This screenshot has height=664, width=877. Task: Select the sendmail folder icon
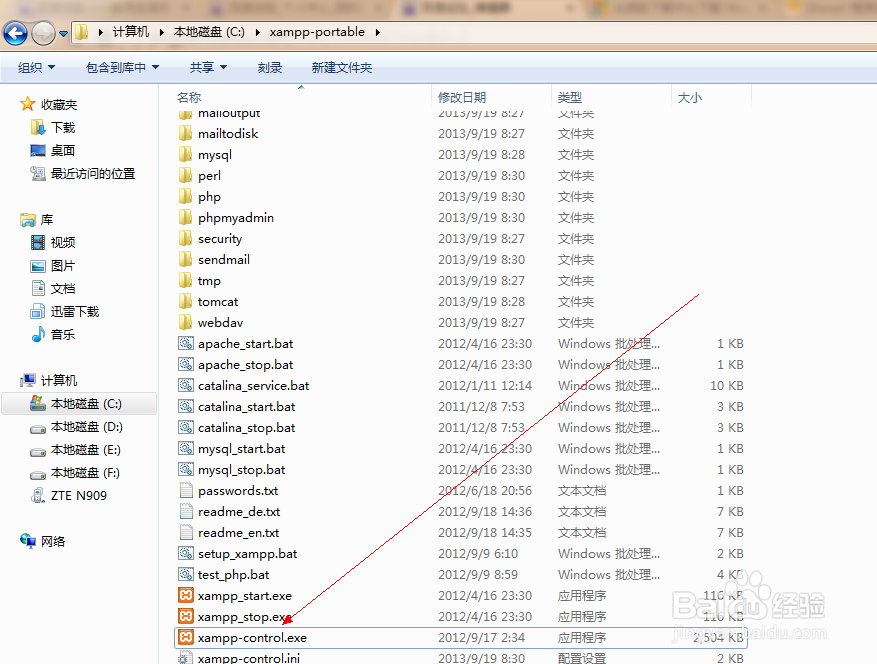pyautogui.click(x=186, y=259)
